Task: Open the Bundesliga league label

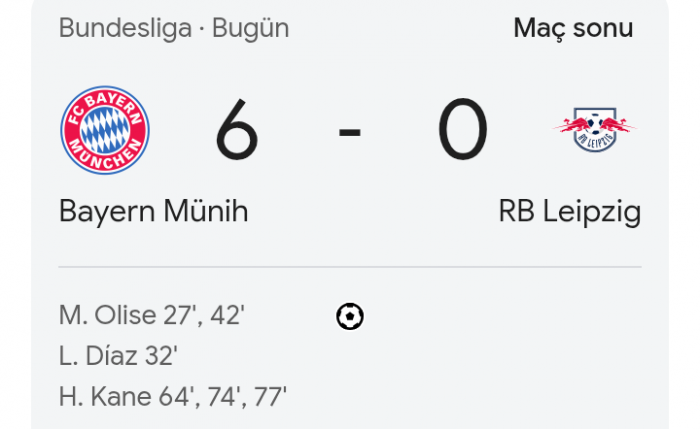Action: [x=125, y=28]
